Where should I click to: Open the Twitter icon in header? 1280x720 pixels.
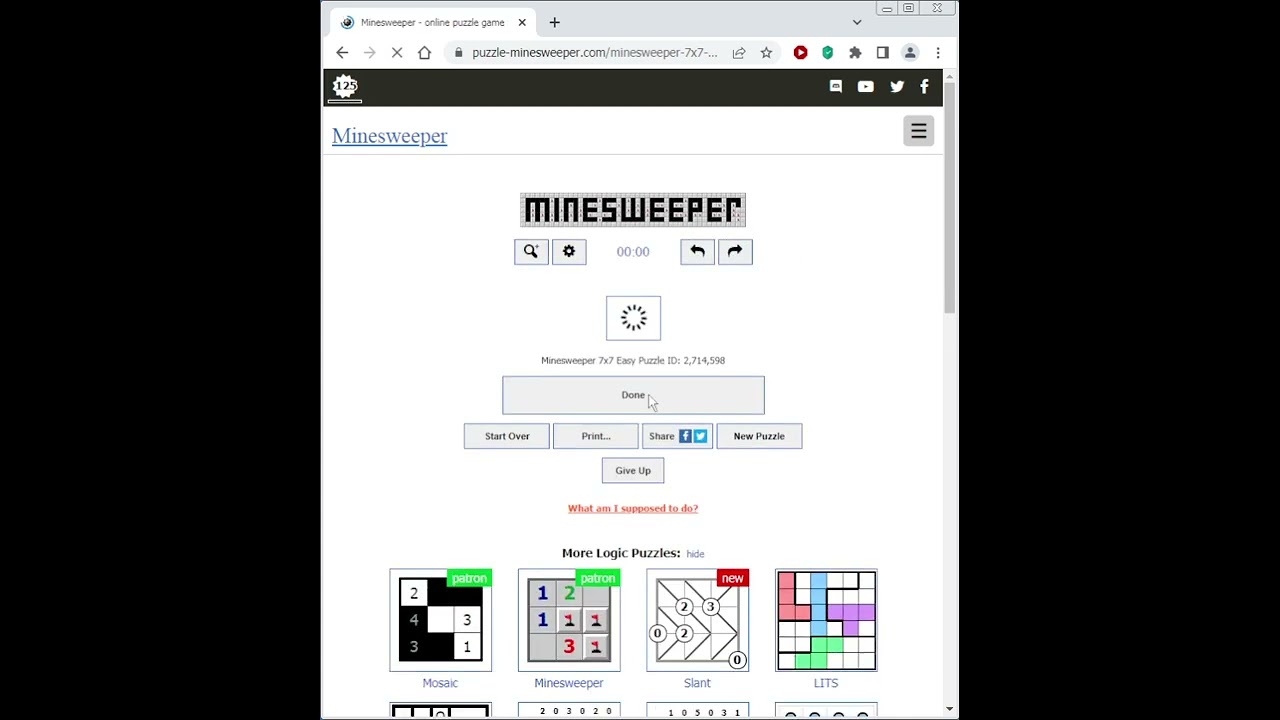897,87
